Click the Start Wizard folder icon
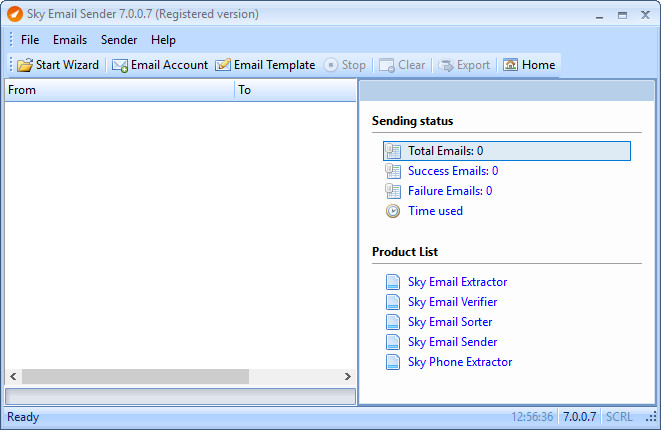 tap(25, 65)
